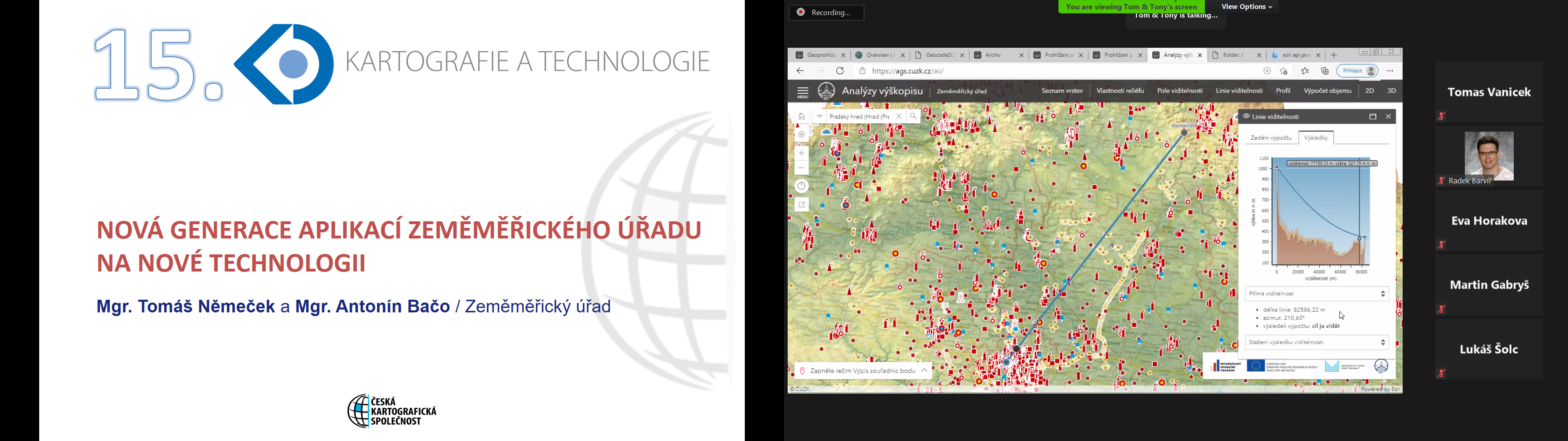Click the time clock map icon

pos(802,186)
